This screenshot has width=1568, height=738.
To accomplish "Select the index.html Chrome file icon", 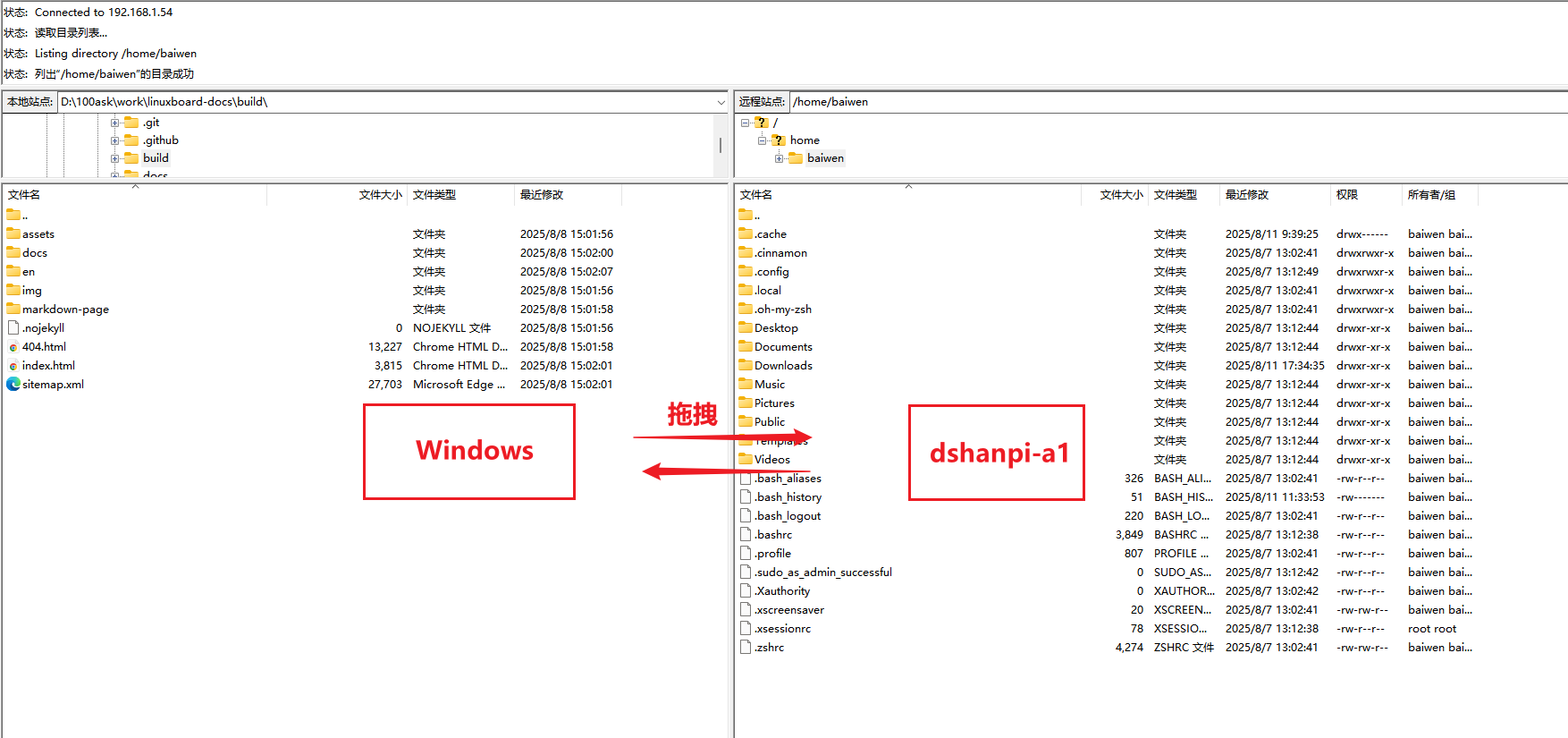I will (x=13, y=366).
